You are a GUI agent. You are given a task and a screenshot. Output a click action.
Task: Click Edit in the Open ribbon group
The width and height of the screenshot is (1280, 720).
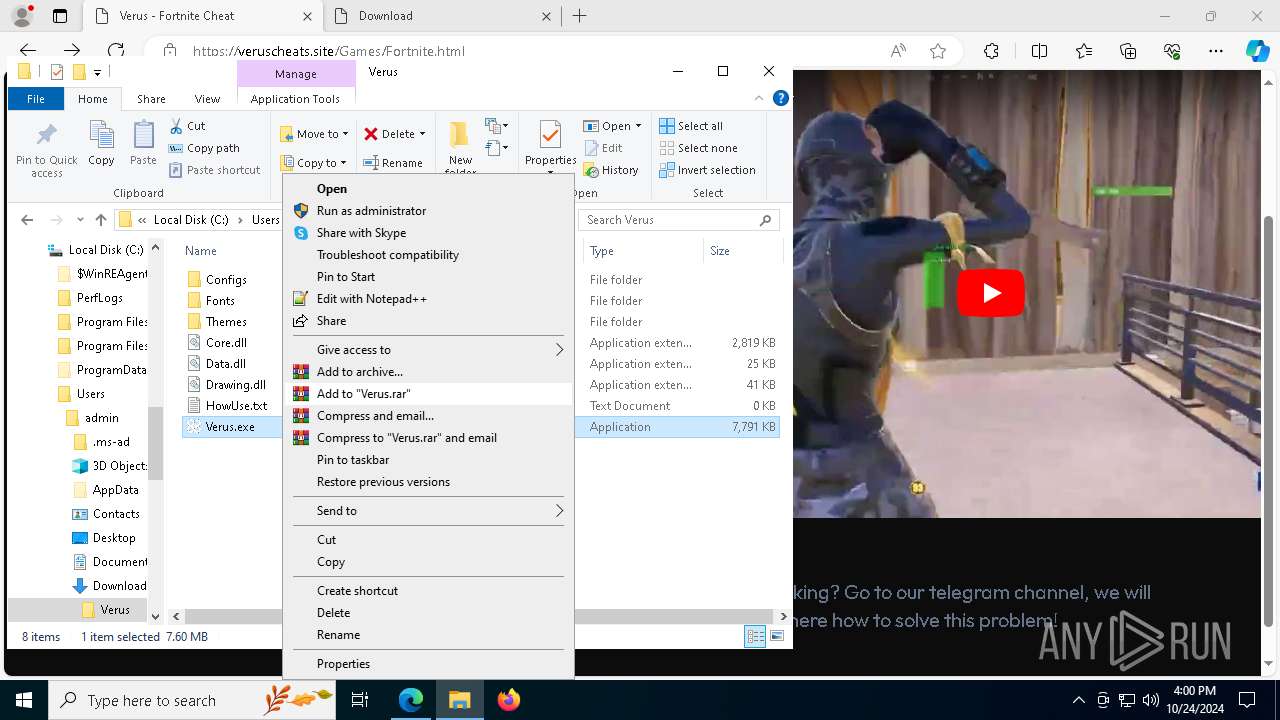[603, 148]
